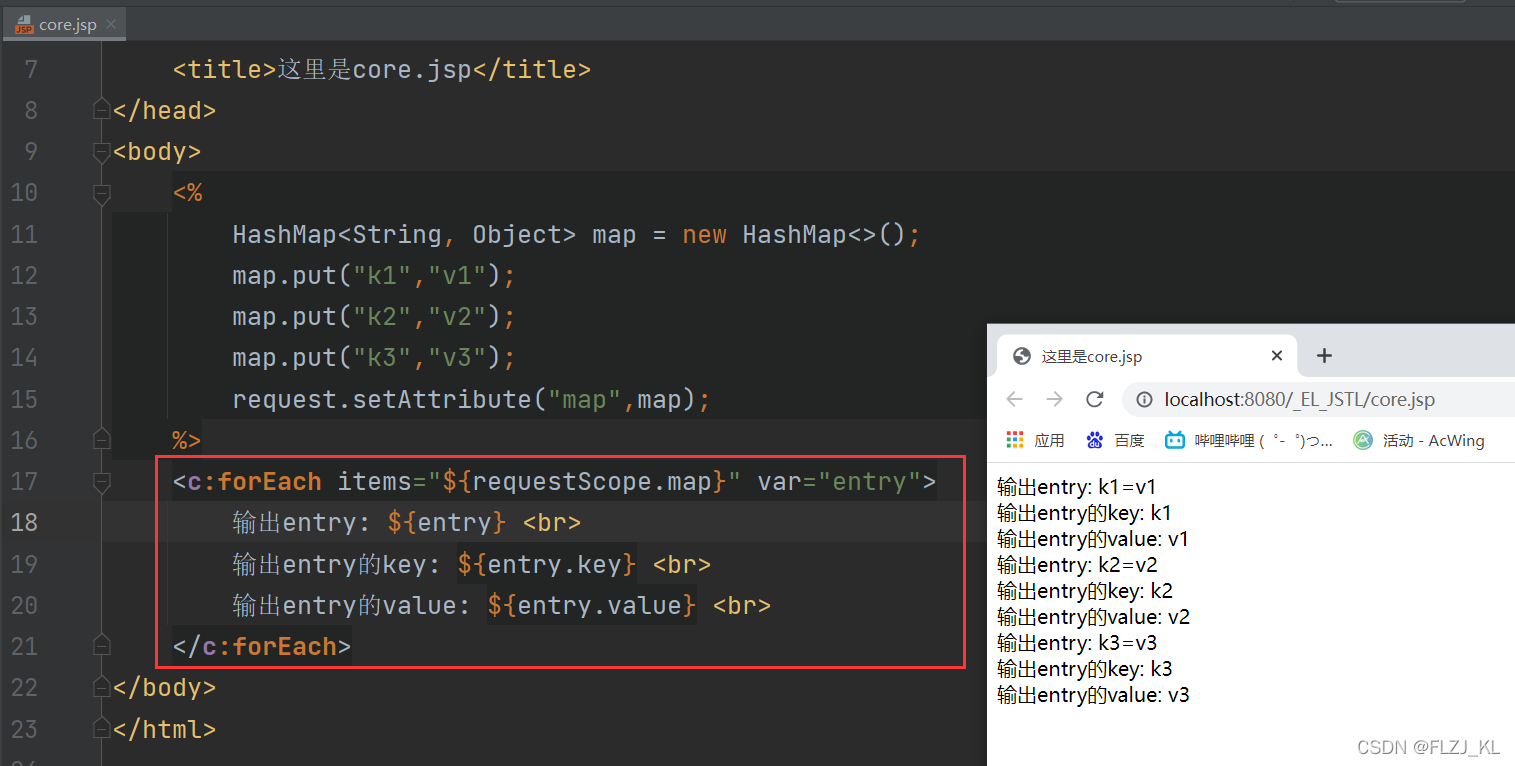Reload the browser page

click(x=1095, y=400)
